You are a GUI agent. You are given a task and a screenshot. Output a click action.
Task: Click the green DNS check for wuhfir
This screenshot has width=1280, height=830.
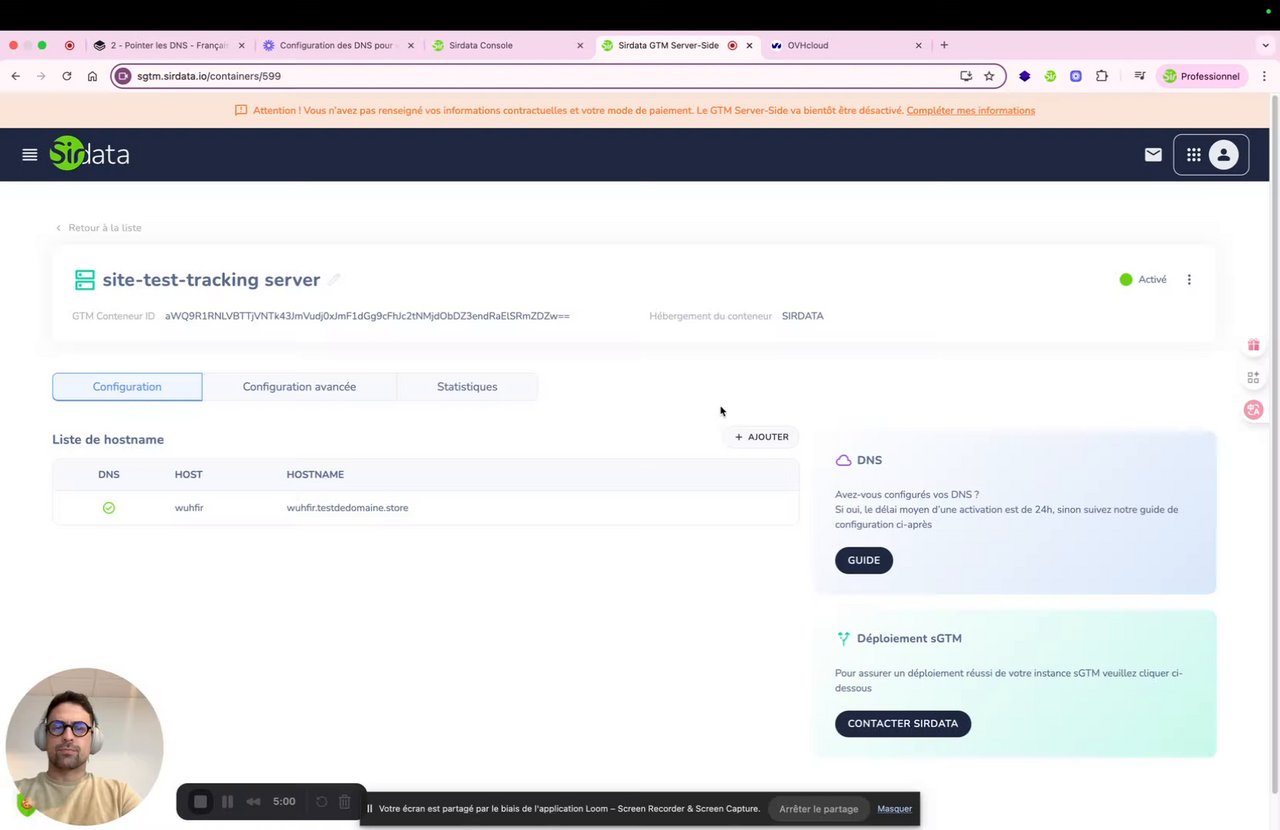point(109,508)
